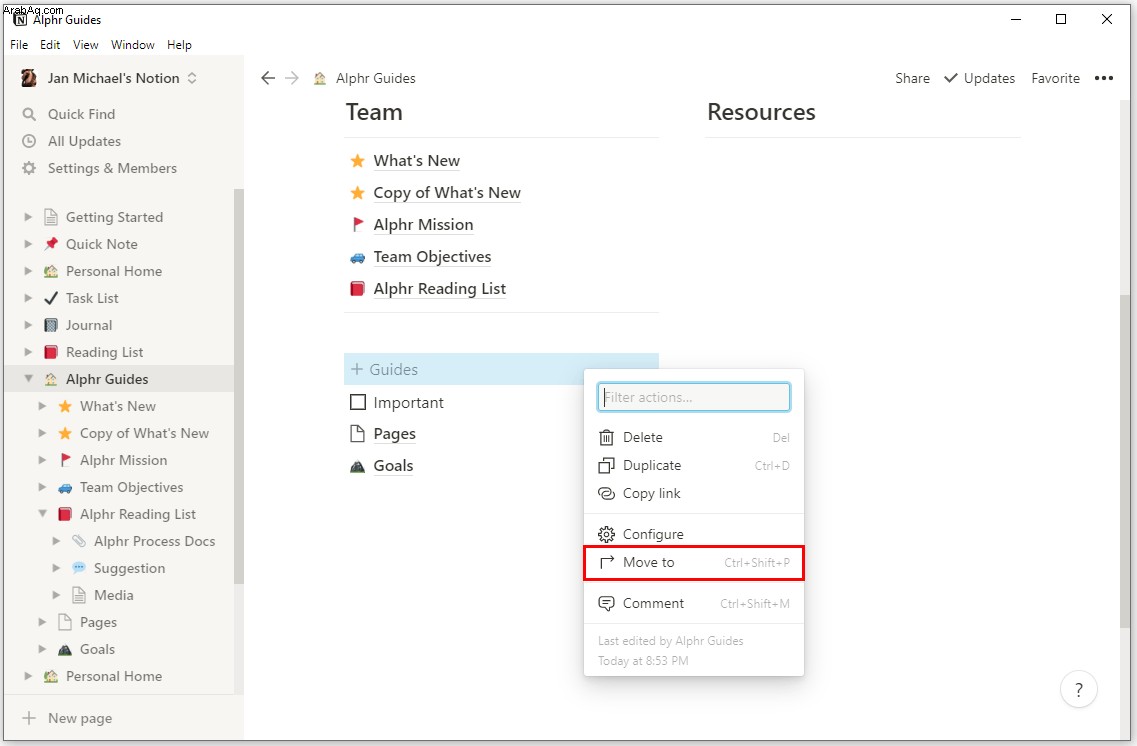Click the Copy link chain icon

(606, 493)
